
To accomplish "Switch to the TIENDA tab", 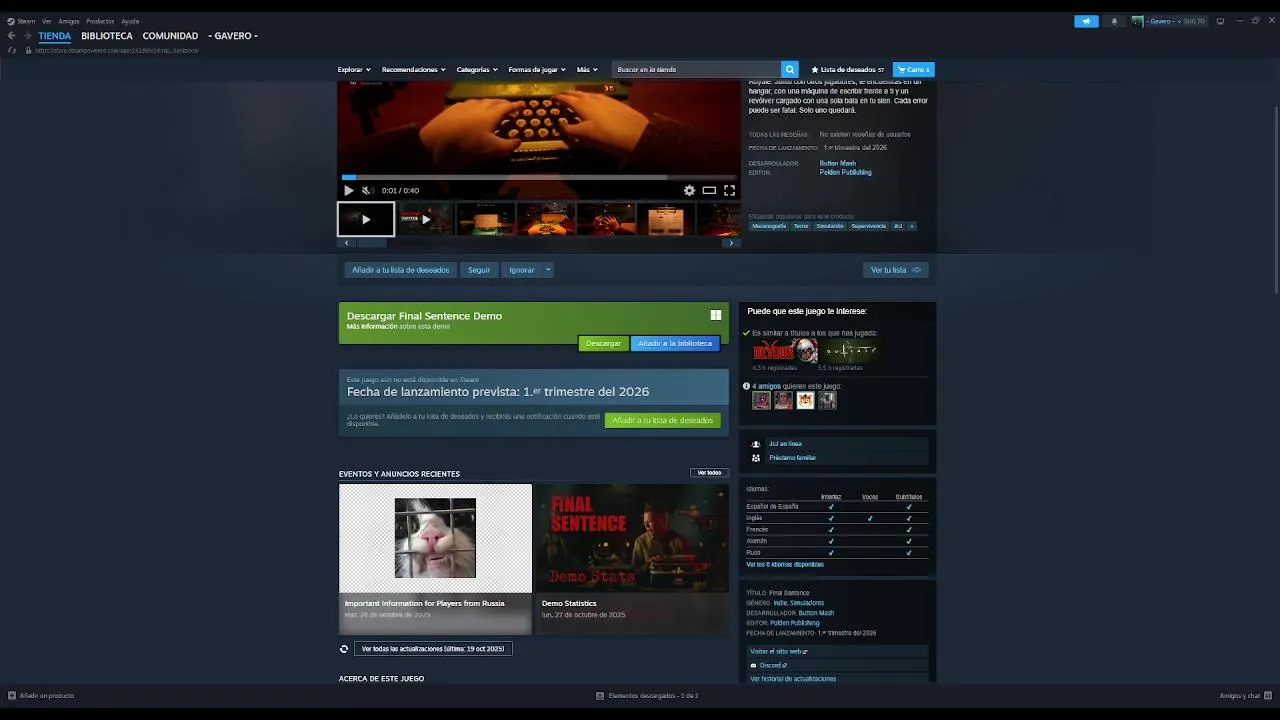I will [55, 36].
